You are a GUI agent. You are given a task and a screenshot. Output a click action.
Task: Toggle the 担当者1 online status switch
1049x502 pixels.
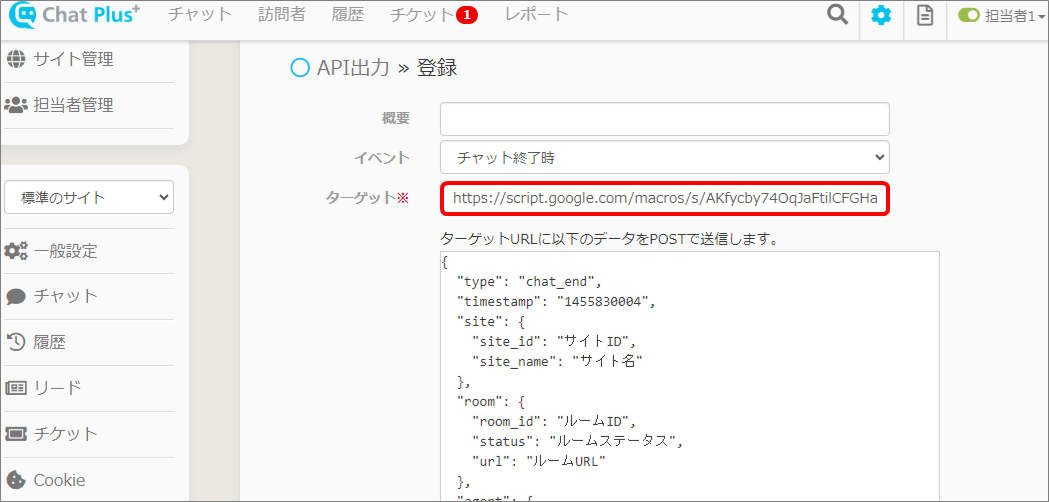click(969, 16)
